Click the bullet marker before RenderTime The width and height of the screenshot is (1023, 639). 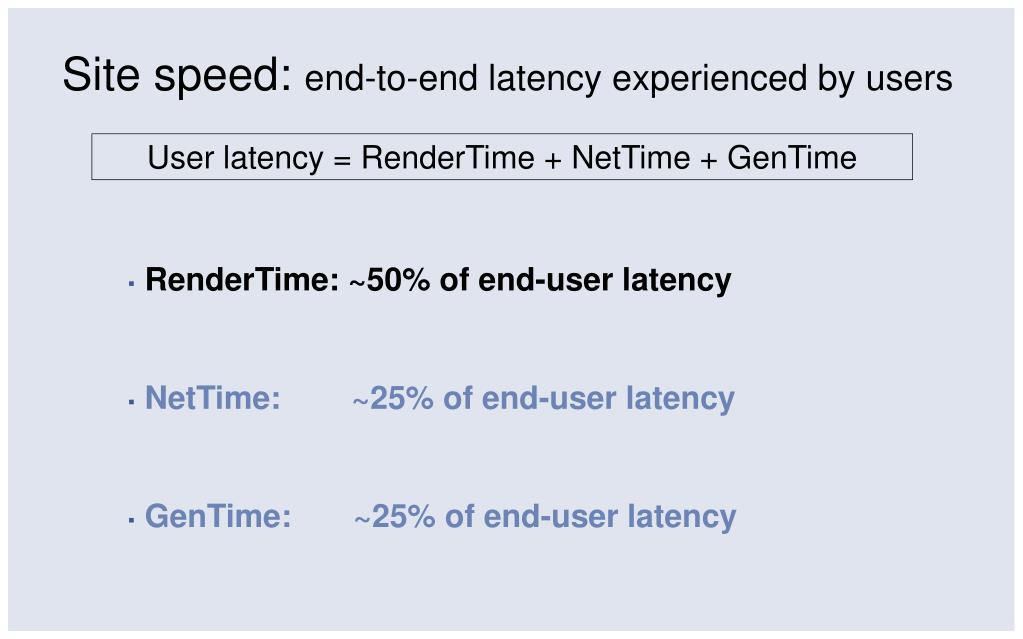pos(132,284)
